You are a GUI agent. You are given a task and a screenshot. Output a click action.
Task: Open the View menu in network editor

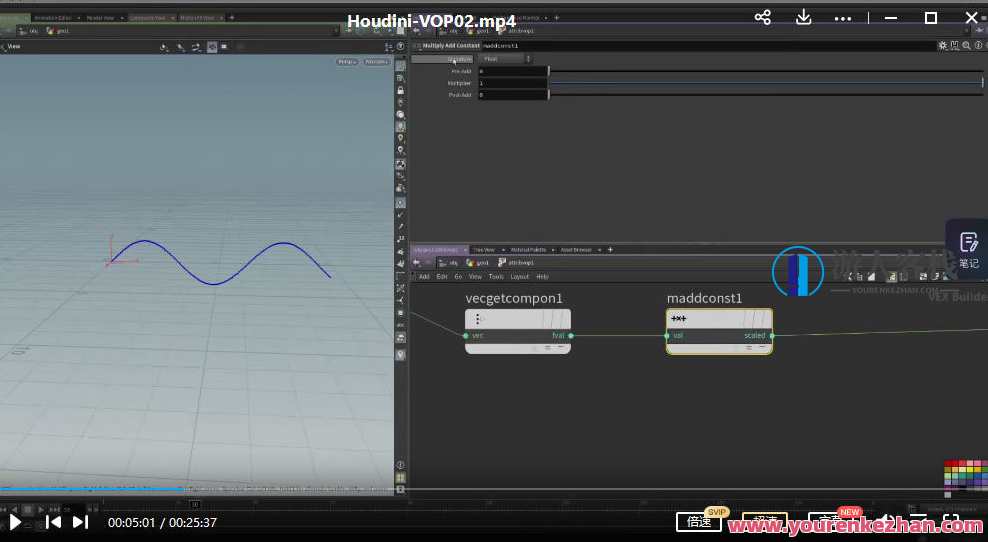[475, 277]
